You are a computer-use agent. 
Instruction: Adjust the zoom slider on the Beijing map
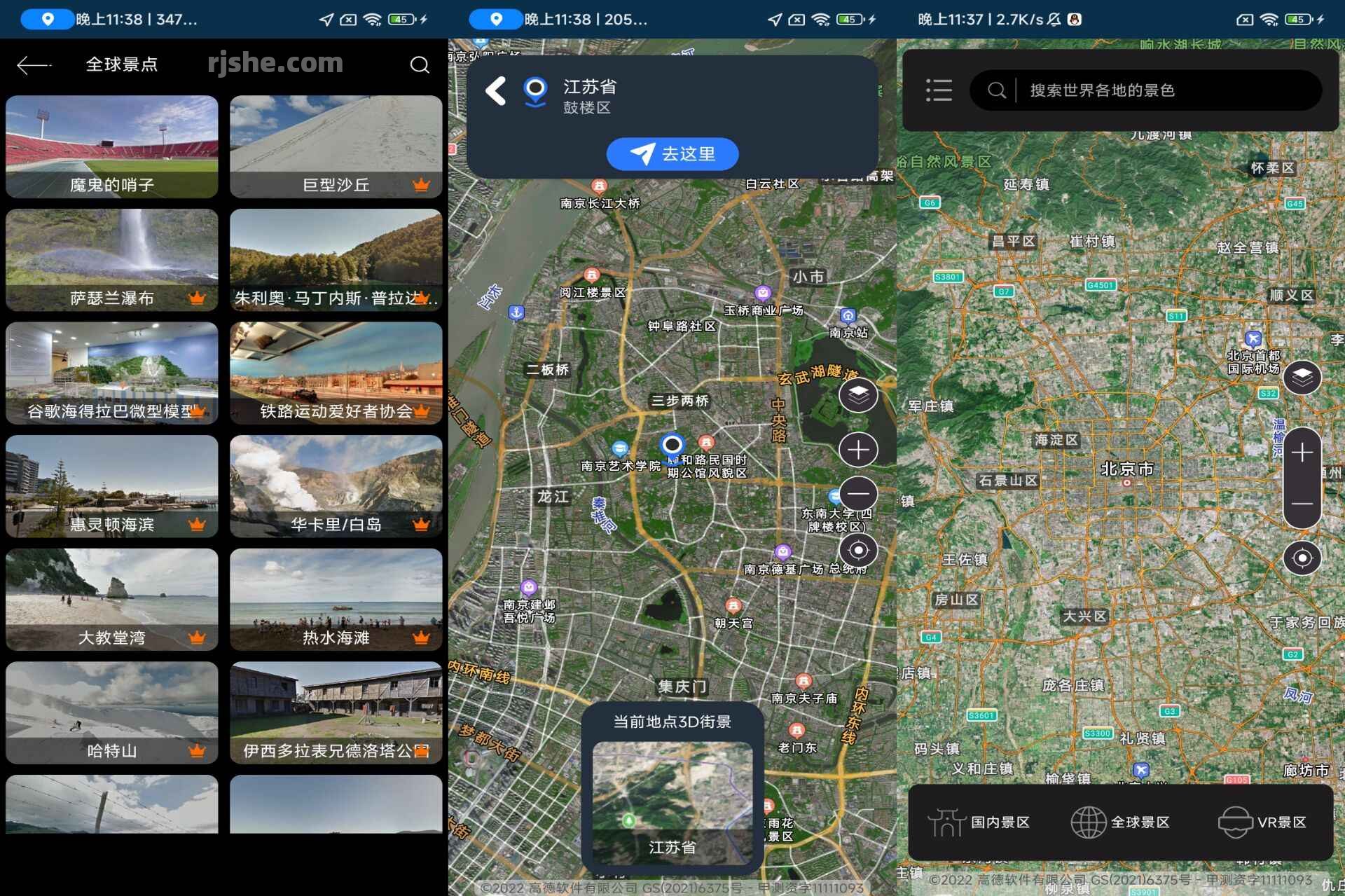[x=1302, y=476]
